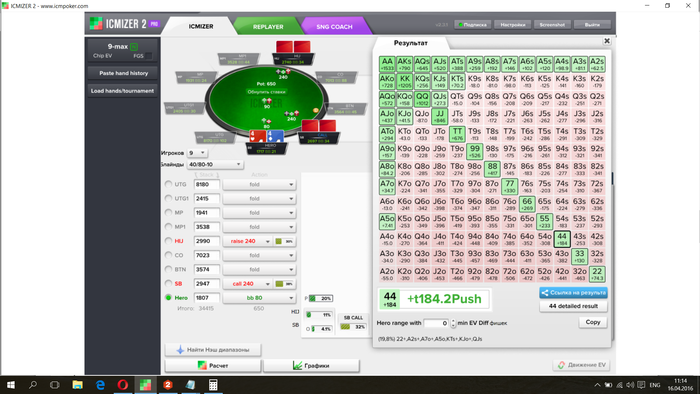
Task: Select the MP radio button
Action: pos(168,212)
